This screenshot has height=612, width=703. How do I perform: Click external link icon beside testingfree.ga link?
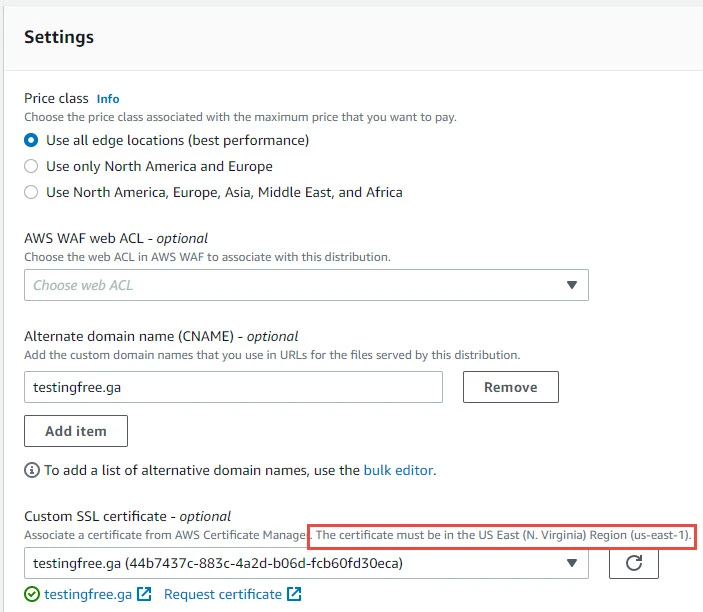[x=144, y=594]
